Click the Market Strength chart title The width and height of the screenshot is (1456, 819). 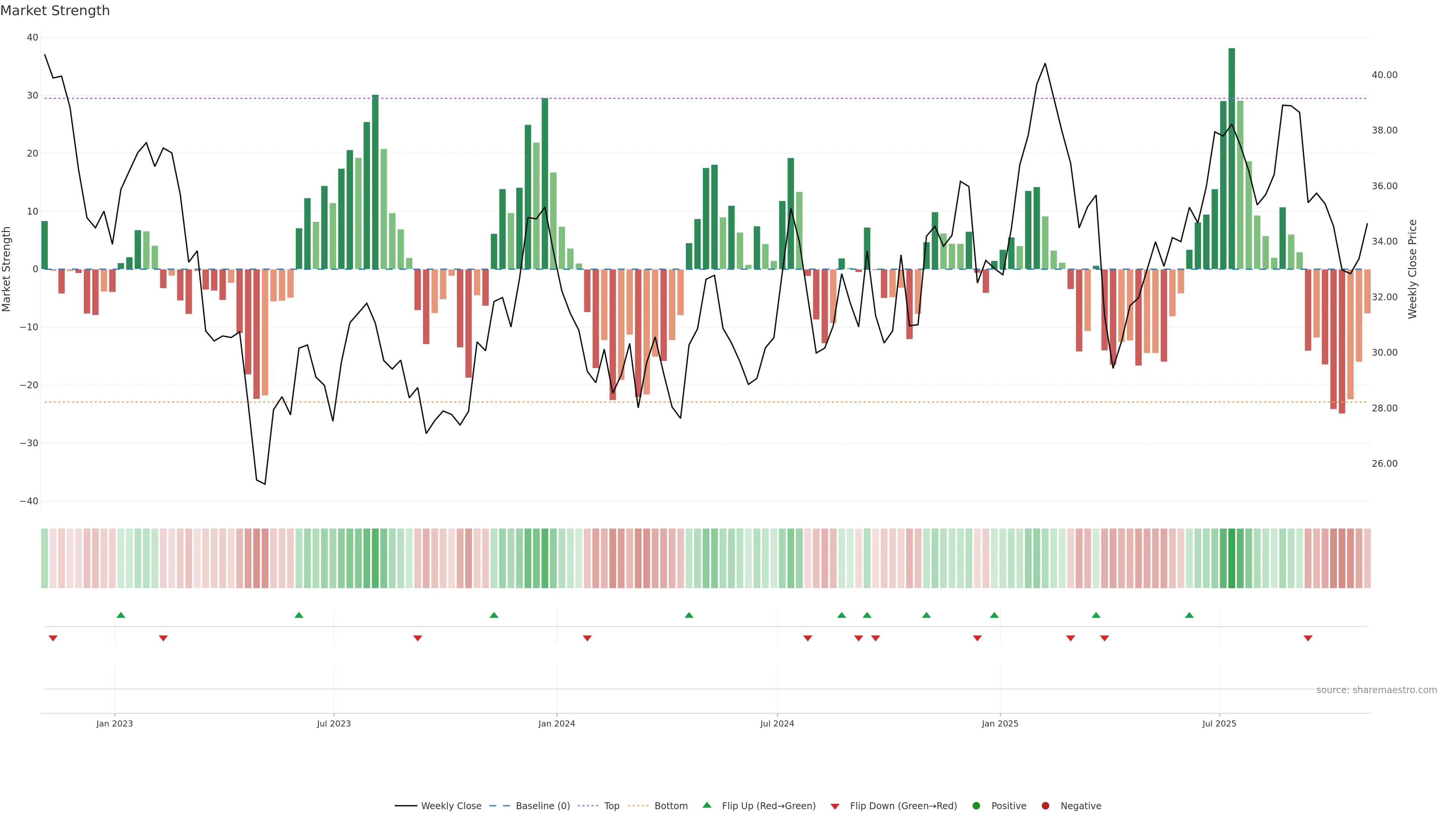click(55, 11)
